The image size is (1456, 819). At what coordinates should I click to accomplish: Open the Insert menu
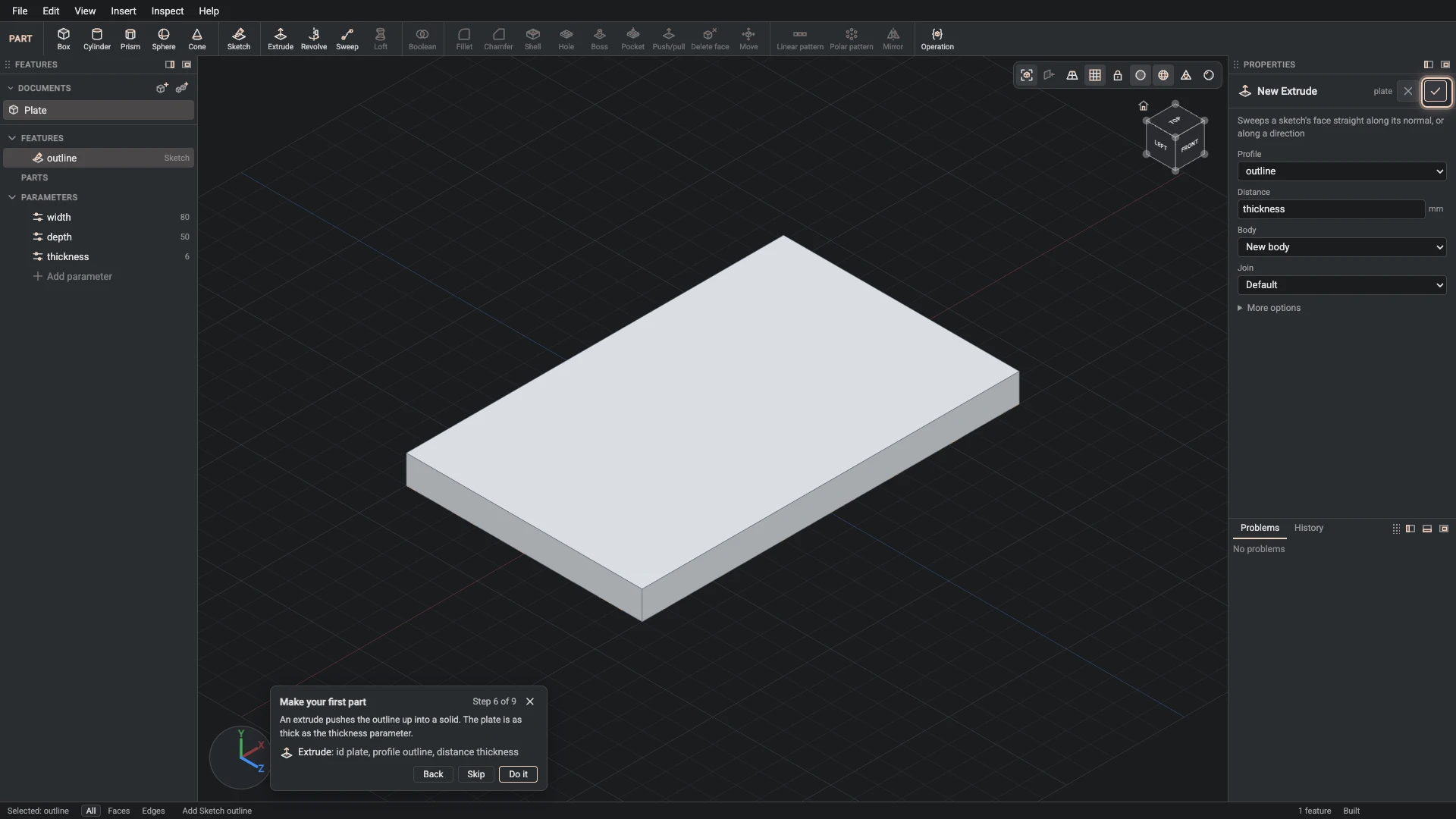(123, 11)
